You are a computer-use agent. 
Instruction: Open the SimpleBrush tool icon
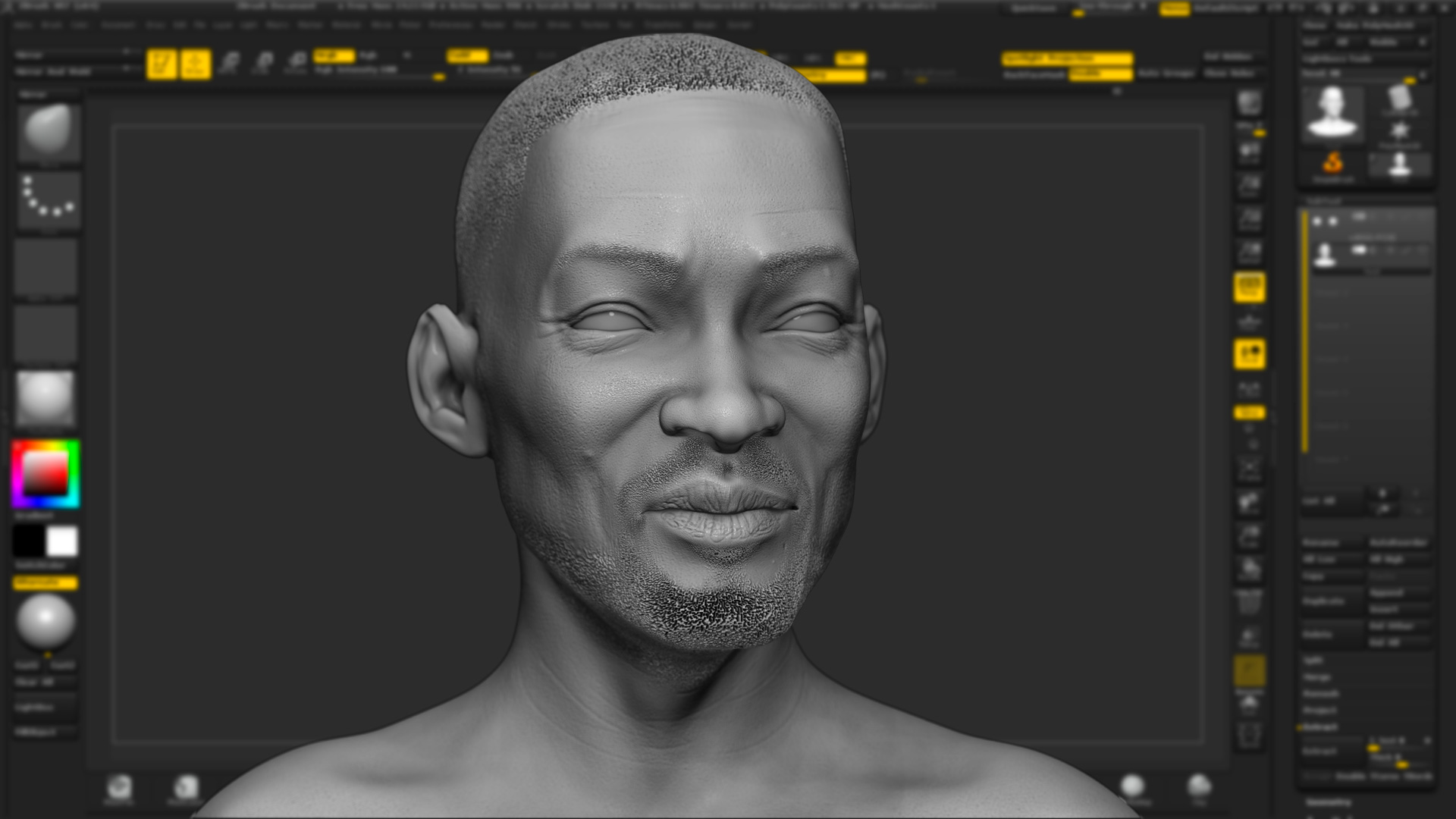tap(1332, 165)
